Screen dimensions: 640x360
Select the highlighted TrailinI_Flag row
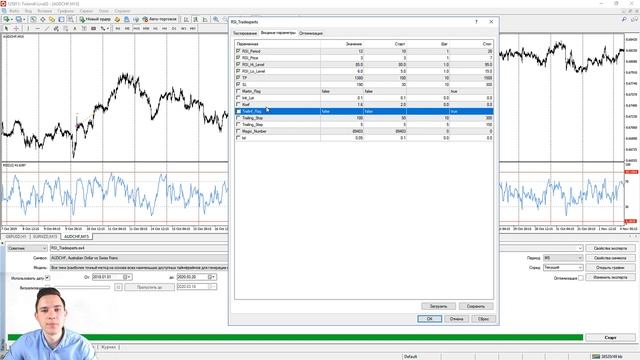click(x=364, y=111)
